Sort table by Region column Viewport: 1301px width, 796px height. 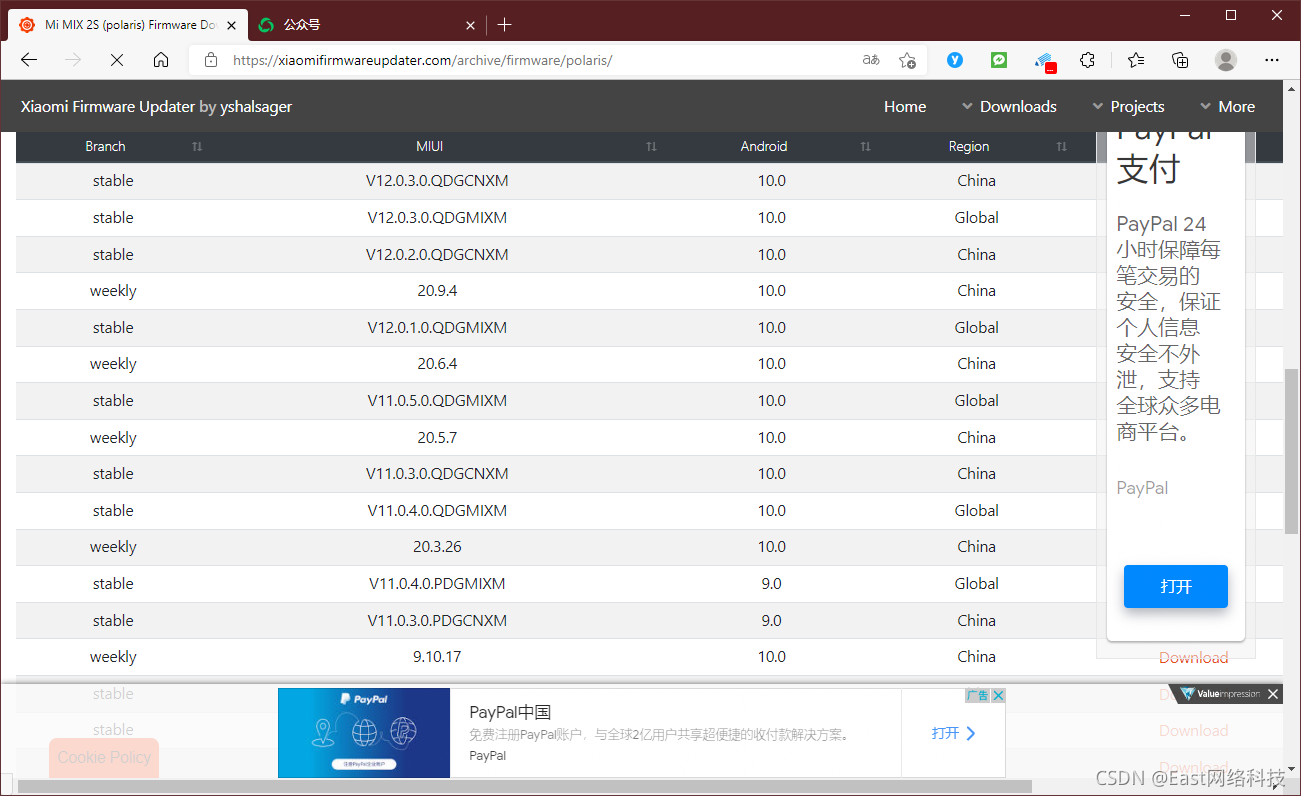[976, 146]
